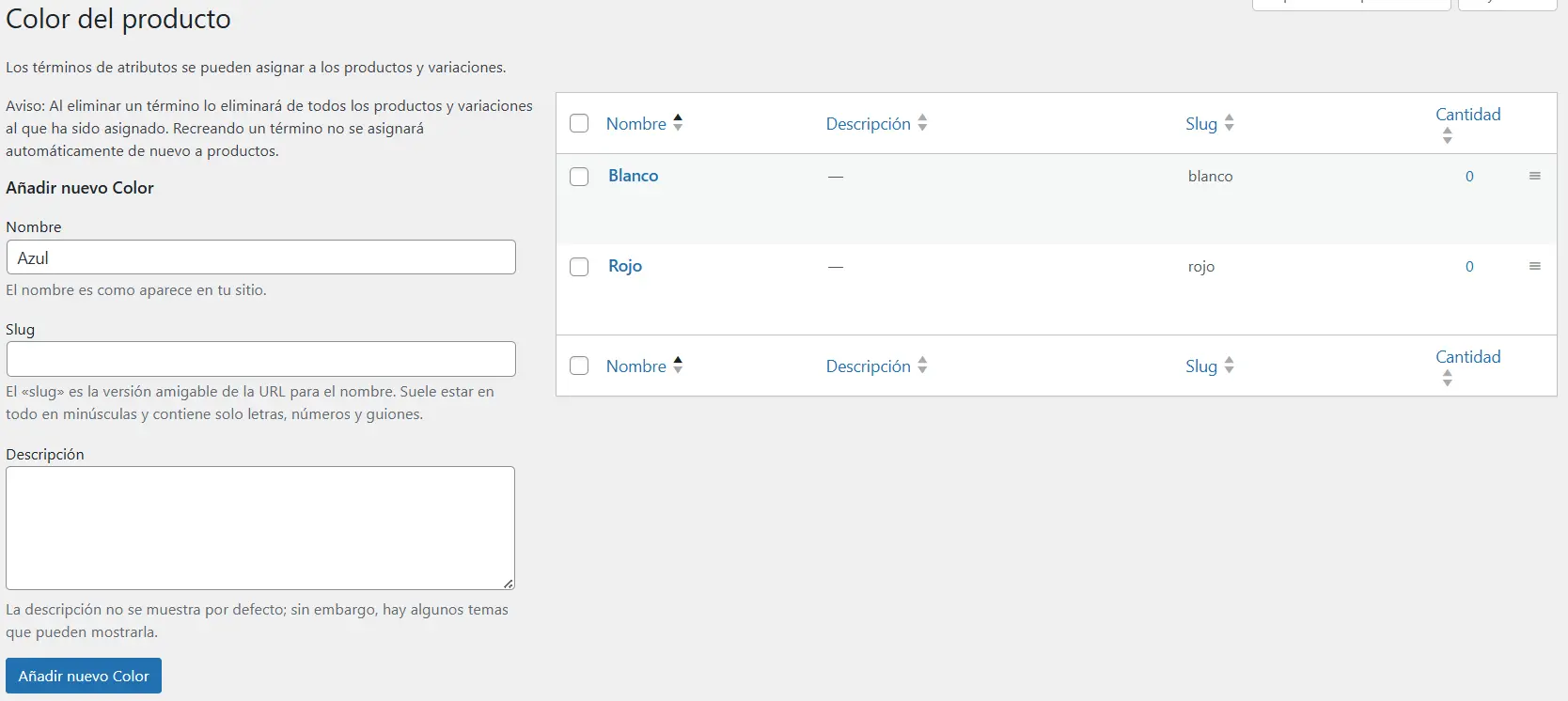Open the Blanco term link
Screen dimensions: 1568x701
click(633, 176)
